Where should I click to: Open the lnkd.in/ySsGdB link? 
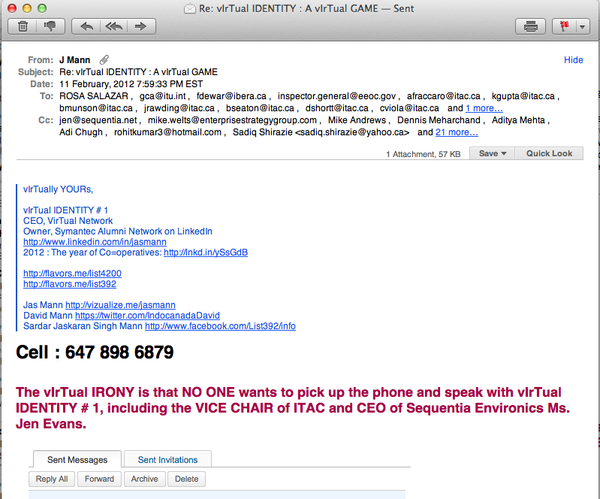206,253
